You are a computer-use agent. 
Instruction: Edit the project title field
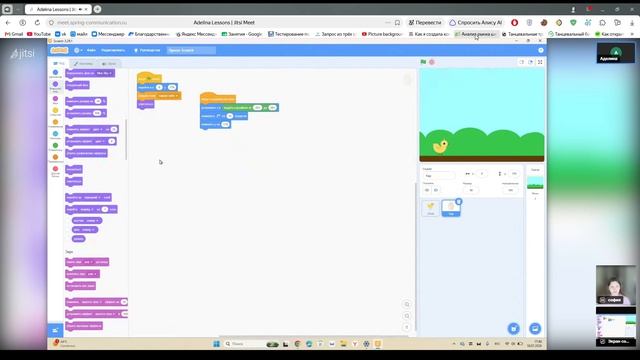(x=191, y=50)
